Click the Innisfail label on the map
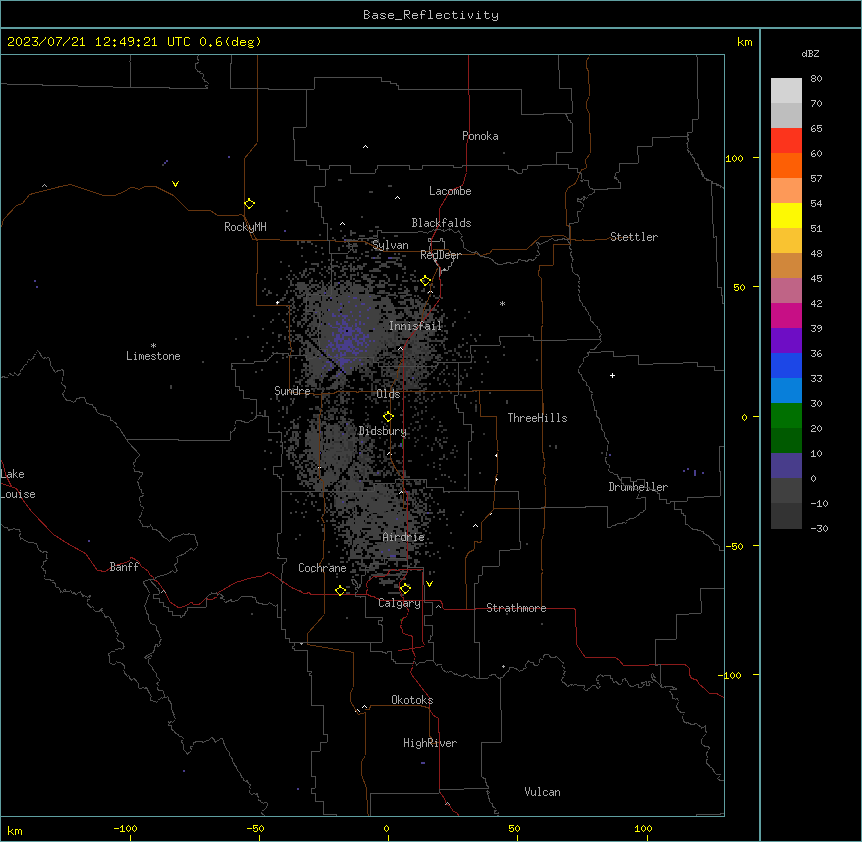862x842 pixels. 415,326
